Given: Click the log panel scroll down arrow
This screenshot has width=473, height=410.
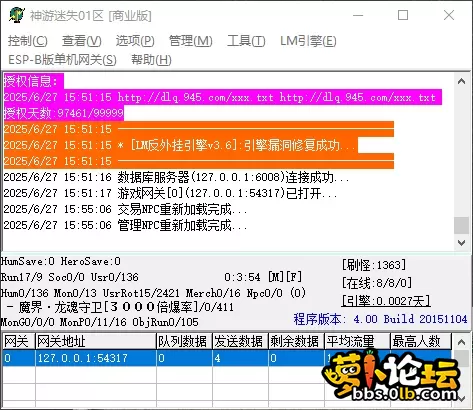Looking at the screenshot, I should [462, 243].
